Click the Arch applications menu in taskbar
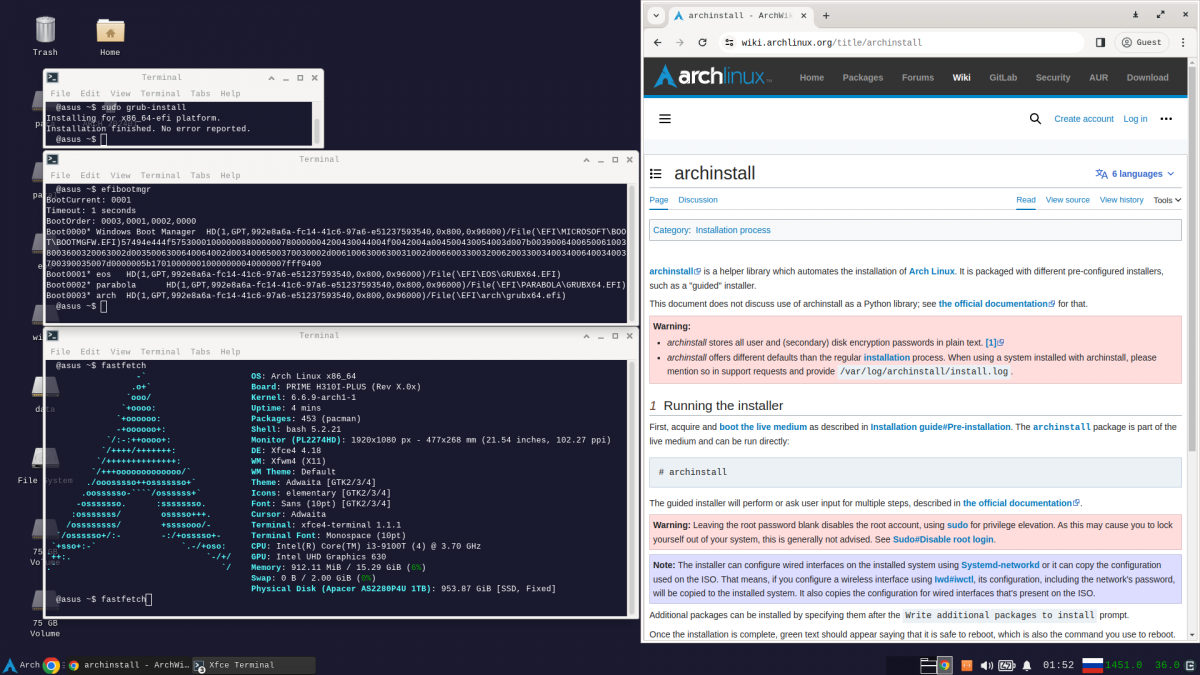1200x675 pixels. [x=21, y=665]
